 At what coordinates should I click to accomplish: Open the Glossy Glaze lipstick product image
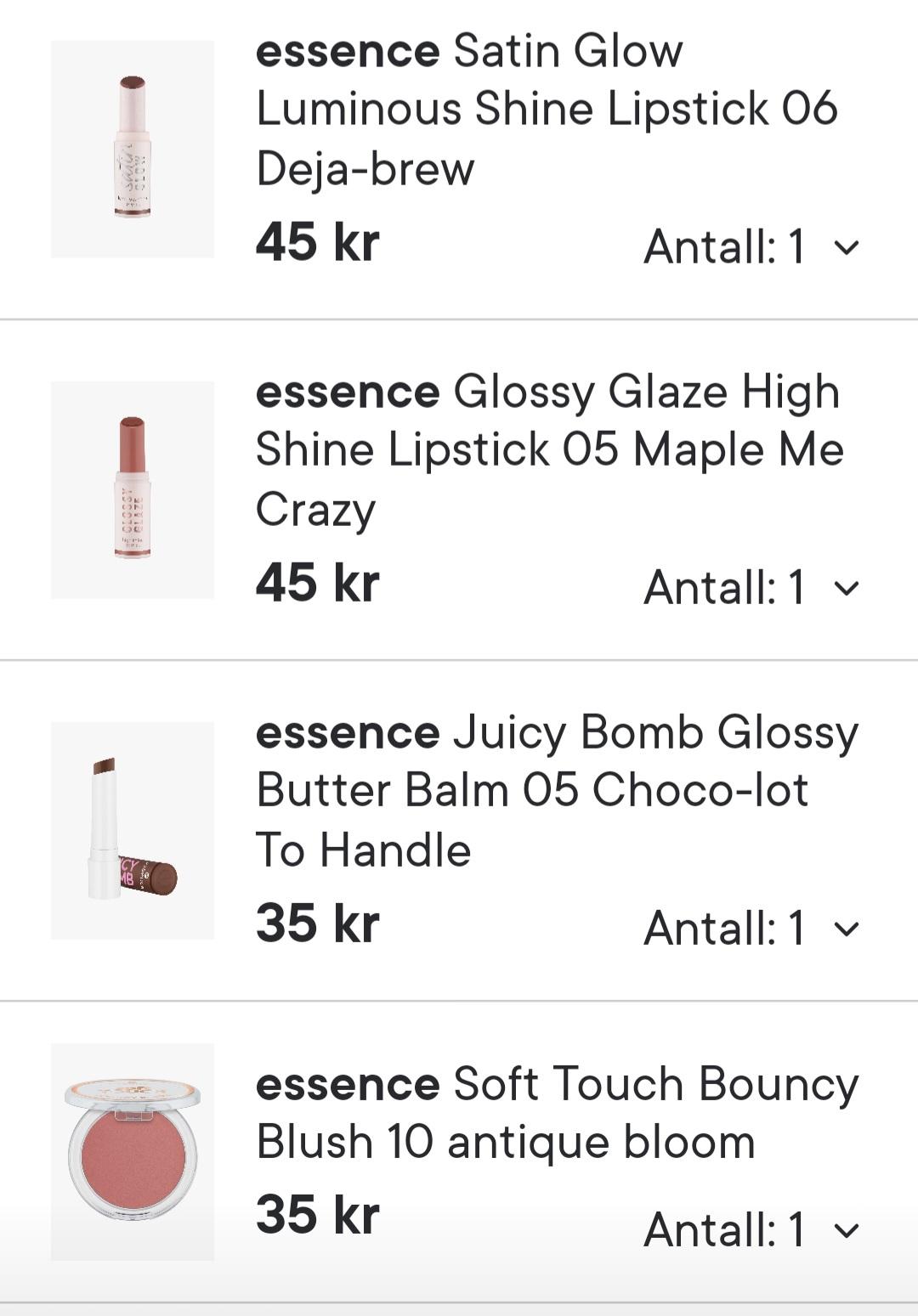coord(133,489)
